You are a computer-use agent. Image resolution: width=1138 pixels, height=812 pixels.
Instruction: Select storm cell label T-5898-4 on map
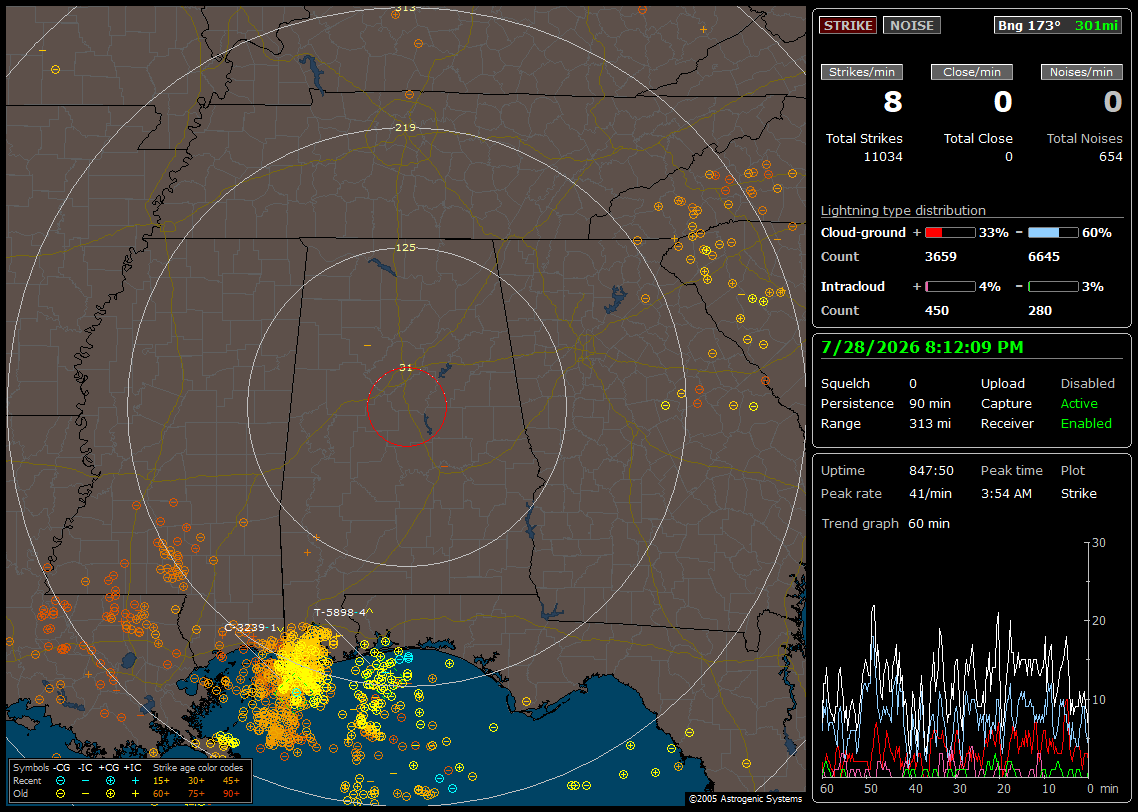(340, 612)
